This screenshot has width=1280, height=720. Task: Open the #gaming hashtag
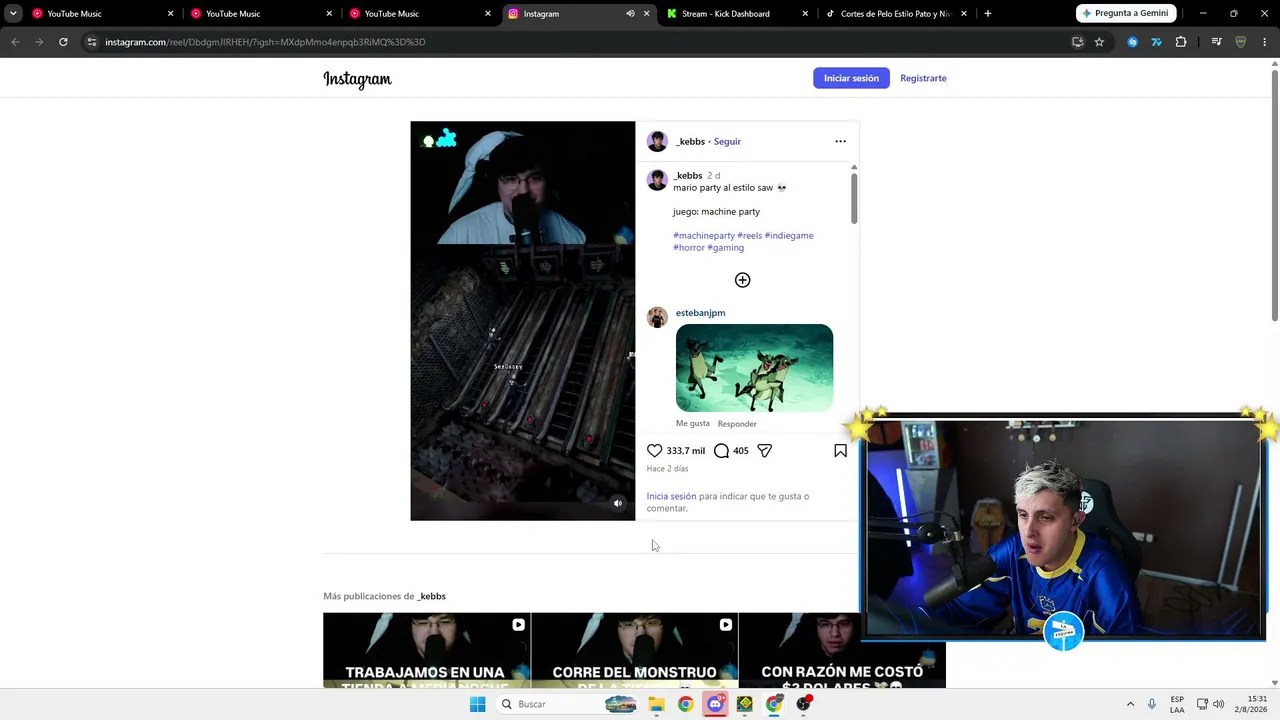pos(726,248)
